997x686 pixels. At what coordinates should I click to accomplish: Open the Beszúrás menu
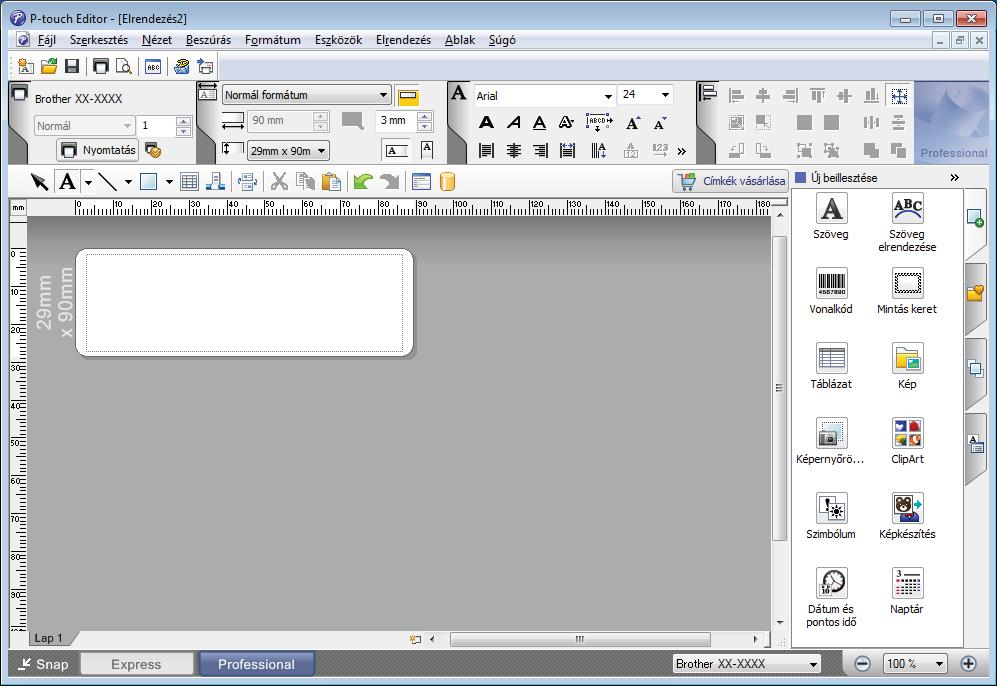[x=208, y=40]
